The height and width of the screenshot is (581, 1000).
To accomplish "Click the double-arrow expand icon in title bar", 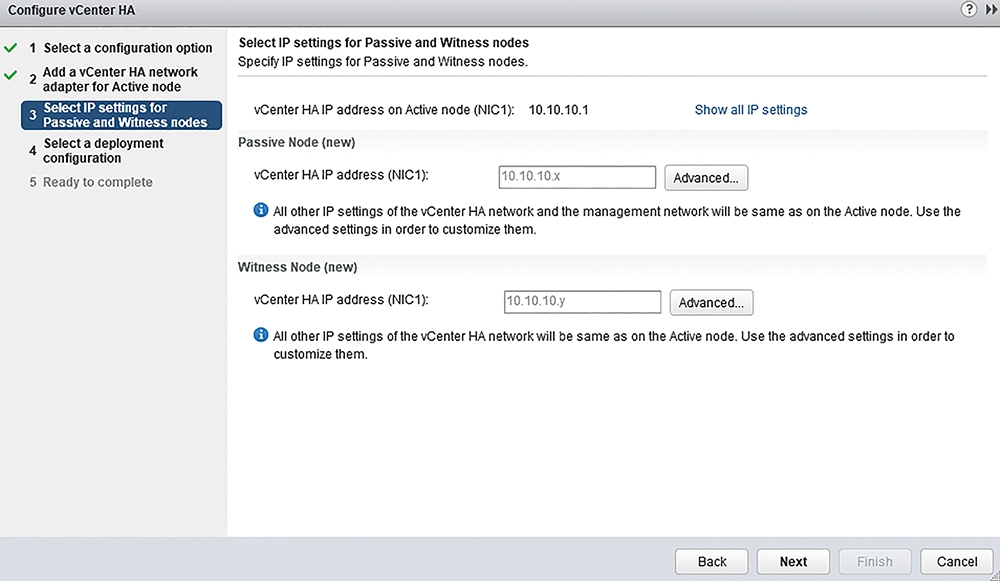I will click(x=991, y=10).
